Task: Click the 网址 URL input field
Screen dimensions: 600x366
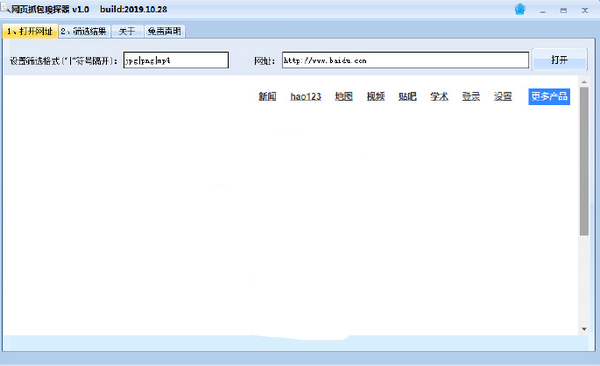Action: pyautogui.click(x=405, y=60)
